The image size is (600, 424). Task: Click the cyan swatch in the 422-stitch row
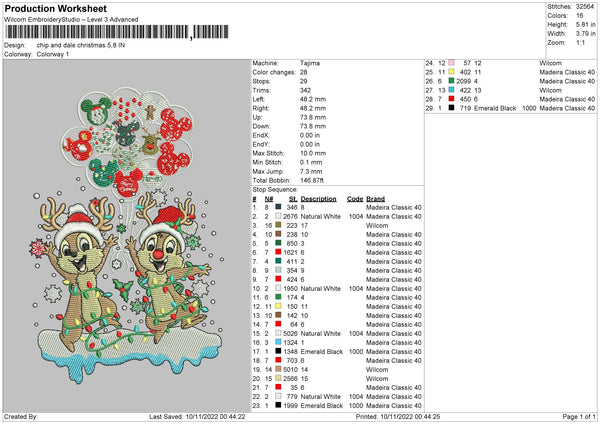click(x=452, y=90)
